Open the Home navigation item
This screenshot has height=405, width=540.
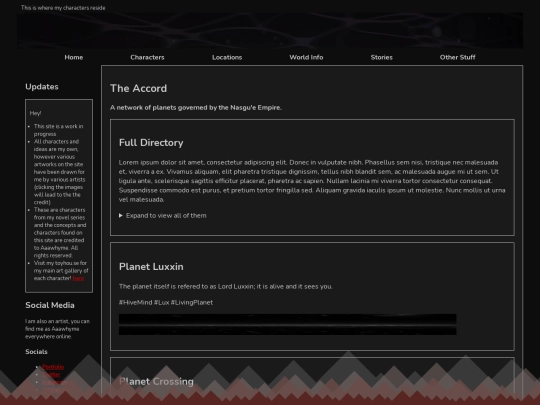(74, 58)
